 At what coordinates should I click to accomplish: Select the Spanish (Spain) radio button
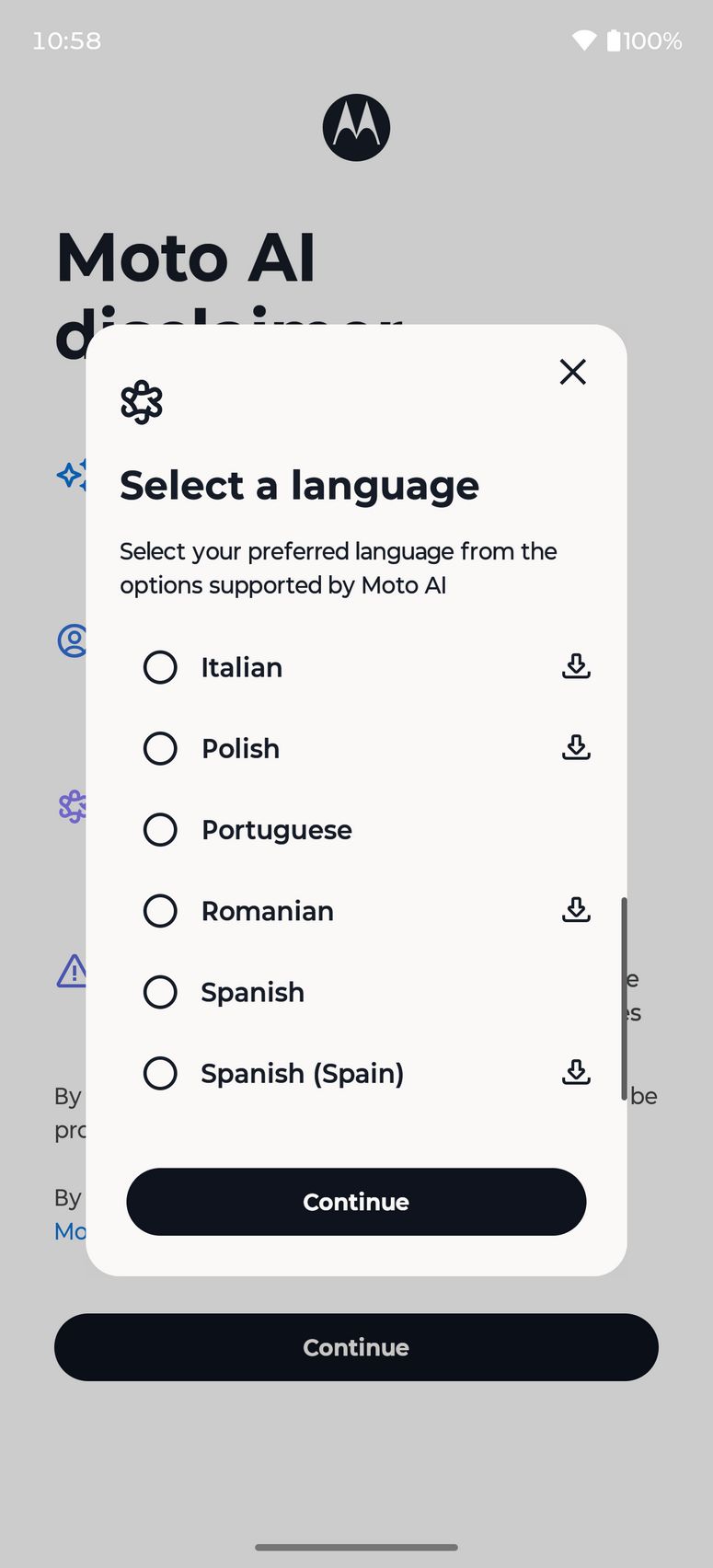160,1073
